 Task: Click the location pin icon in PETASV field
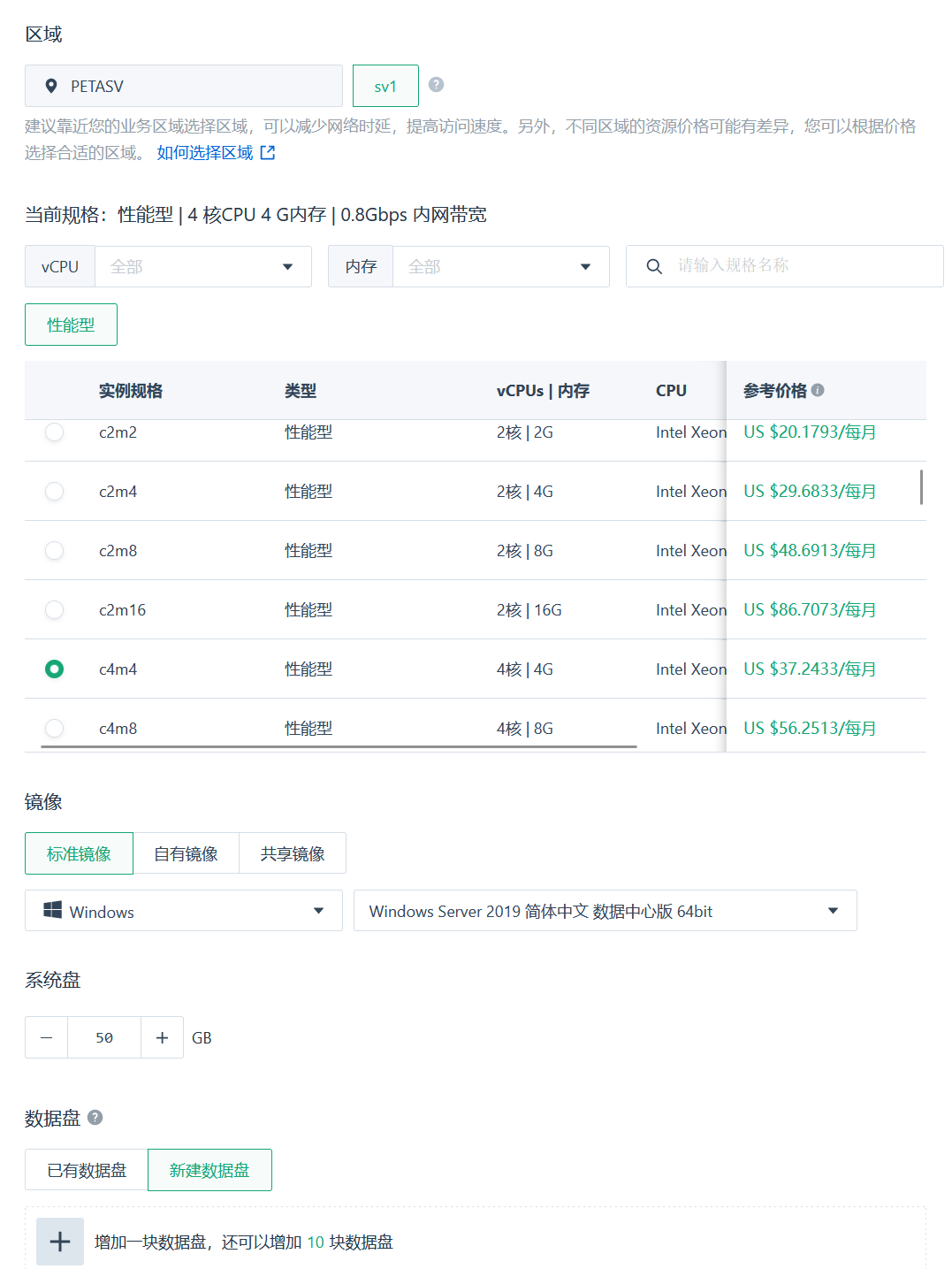point(51,86)
